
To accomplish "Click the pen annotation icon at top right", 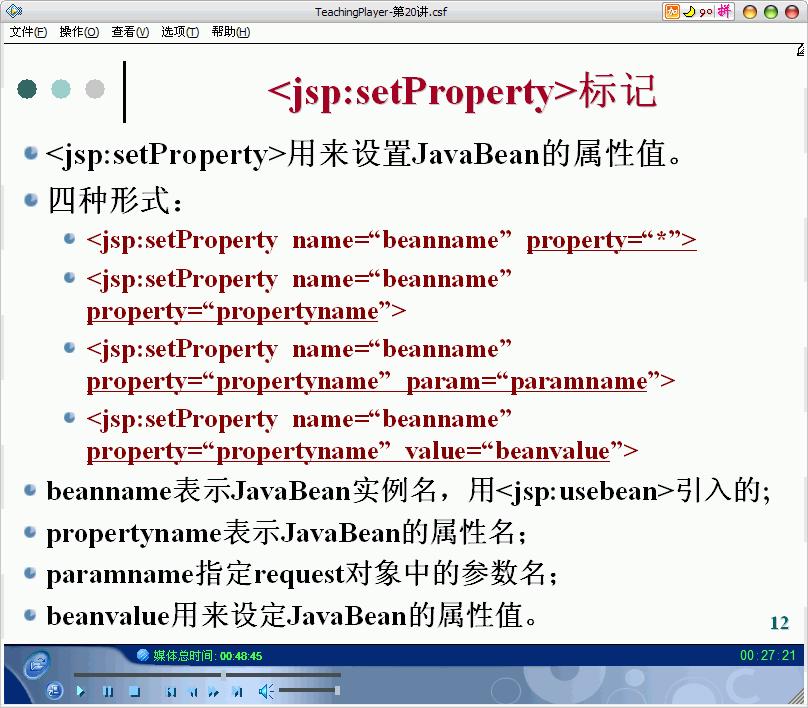I will click(800, 50).
